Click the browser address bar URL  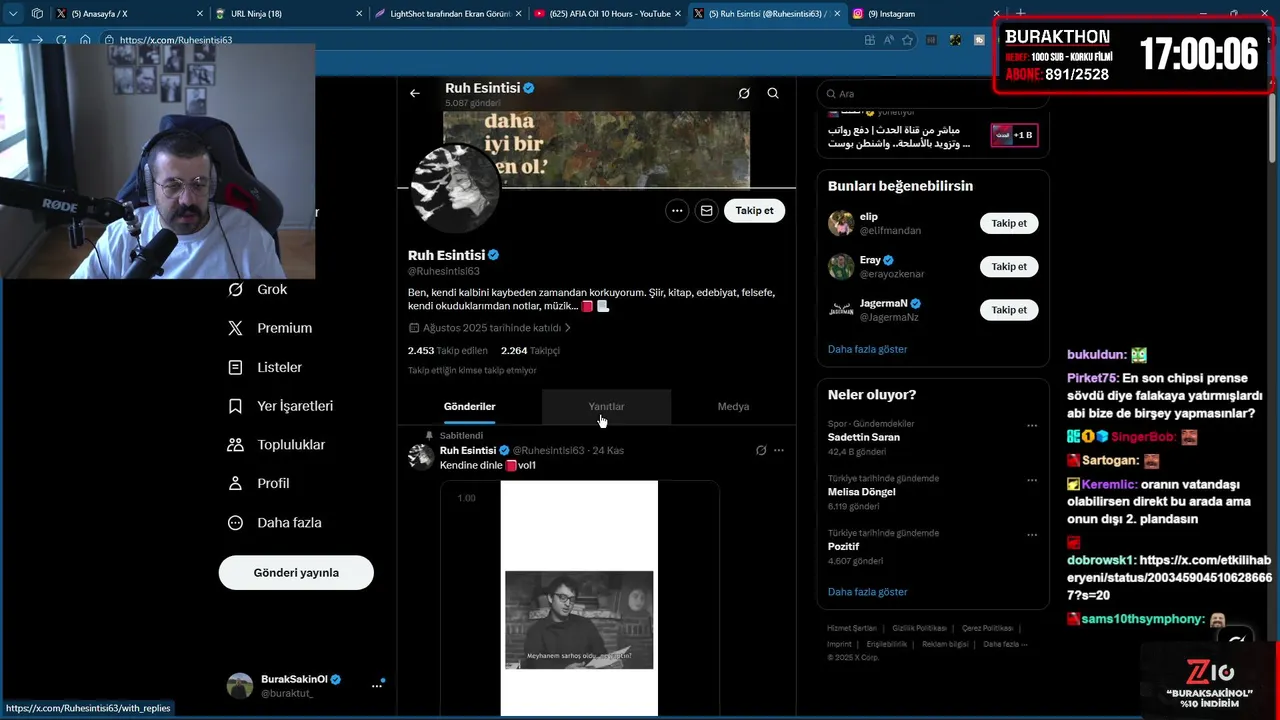point(176,40)
